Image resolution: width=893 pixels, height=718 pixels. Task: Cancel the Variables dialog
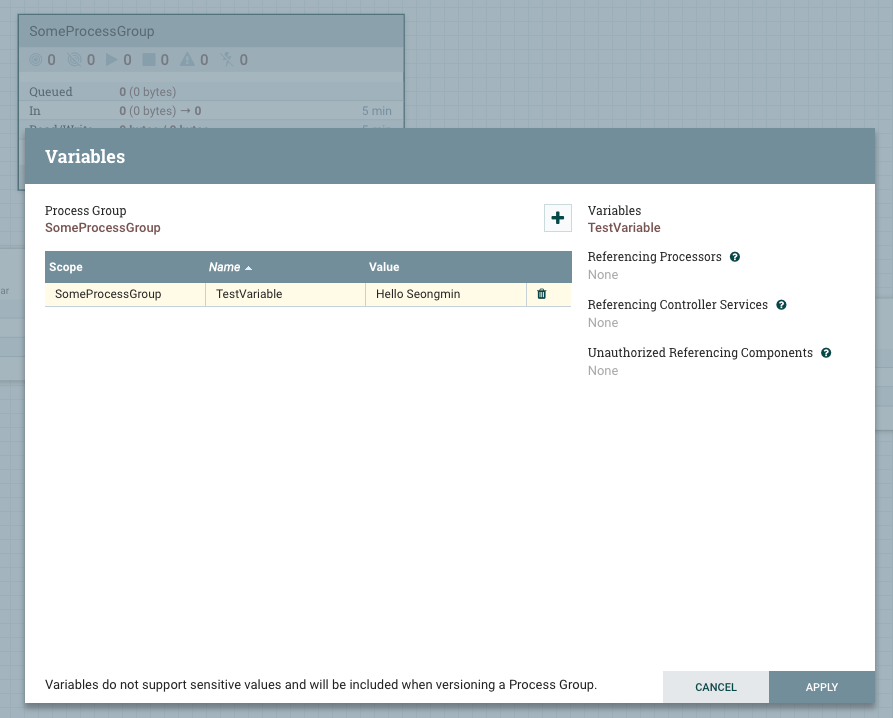pyautogui.click(x=716, y=687)
